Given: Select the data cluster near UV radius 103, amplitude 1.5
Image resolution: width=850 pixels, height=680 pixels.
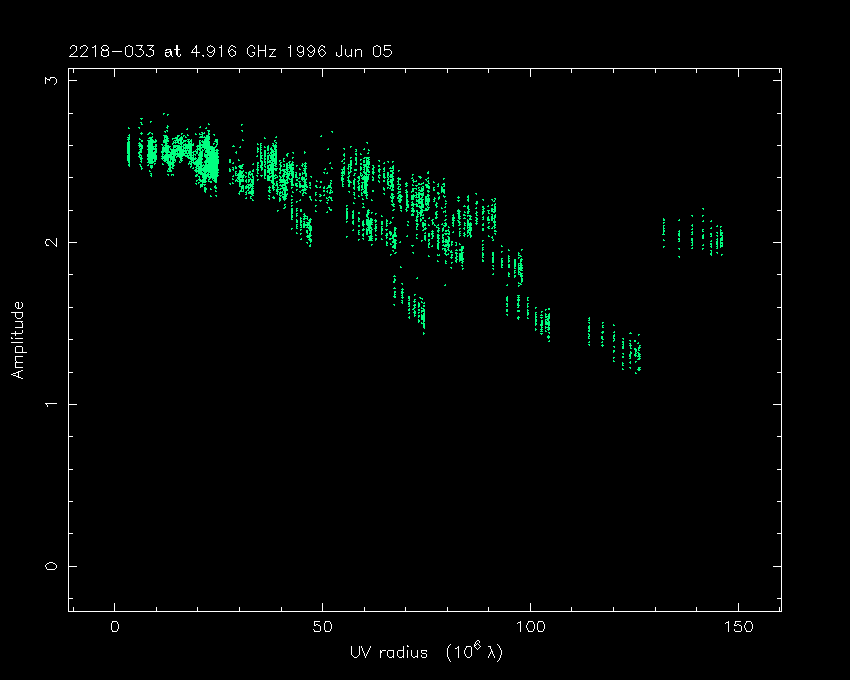Looking at the screenshot, I should (x=543, y=322).
